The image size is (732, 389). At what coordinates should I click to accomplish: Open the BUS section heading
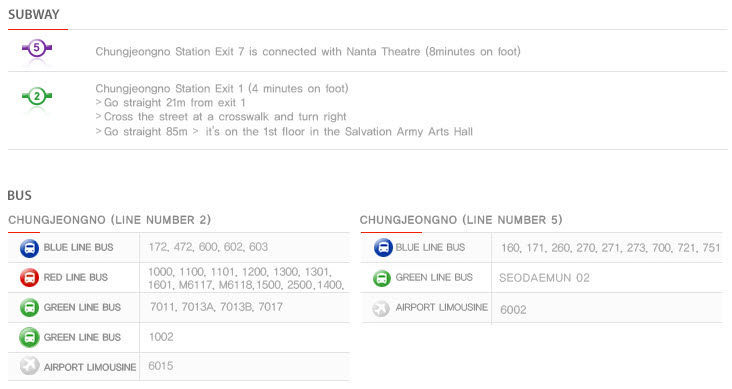tap(20, 195)
